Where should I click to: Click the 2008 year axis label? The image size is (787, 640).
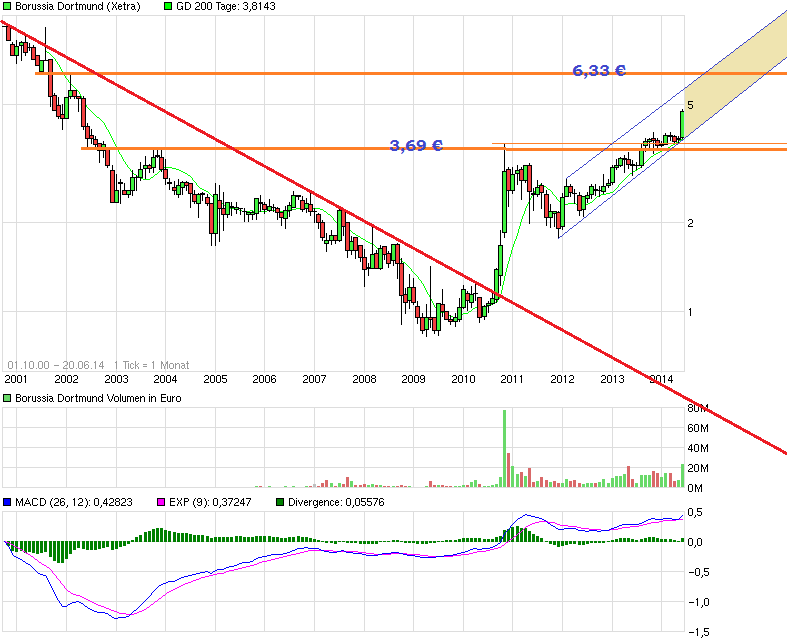coord(364,379)
